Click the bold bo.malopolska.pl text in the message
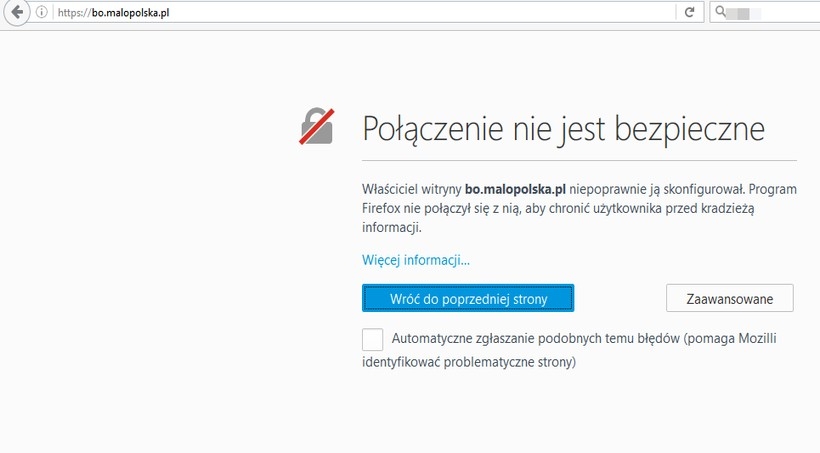Viewport: 820px width, 453px height. point(515,189)
